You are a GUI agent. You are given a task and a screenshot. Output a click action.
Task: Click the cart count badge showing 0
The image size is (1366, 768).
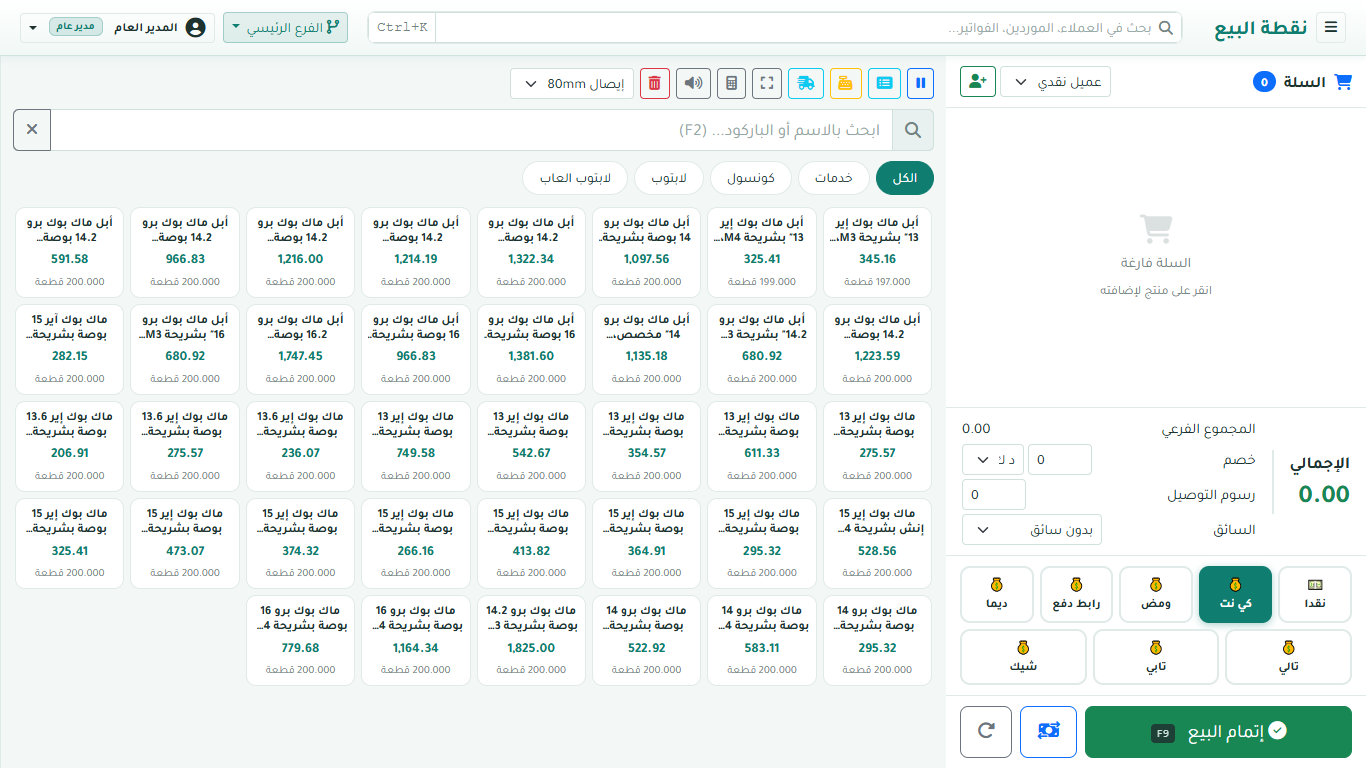[x=1264, y=82]
